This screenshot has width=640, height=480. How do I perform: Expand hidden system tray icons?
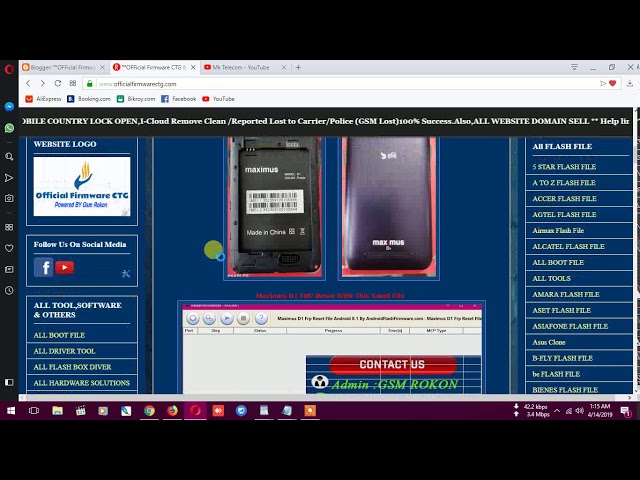click(x=557, y=411)
